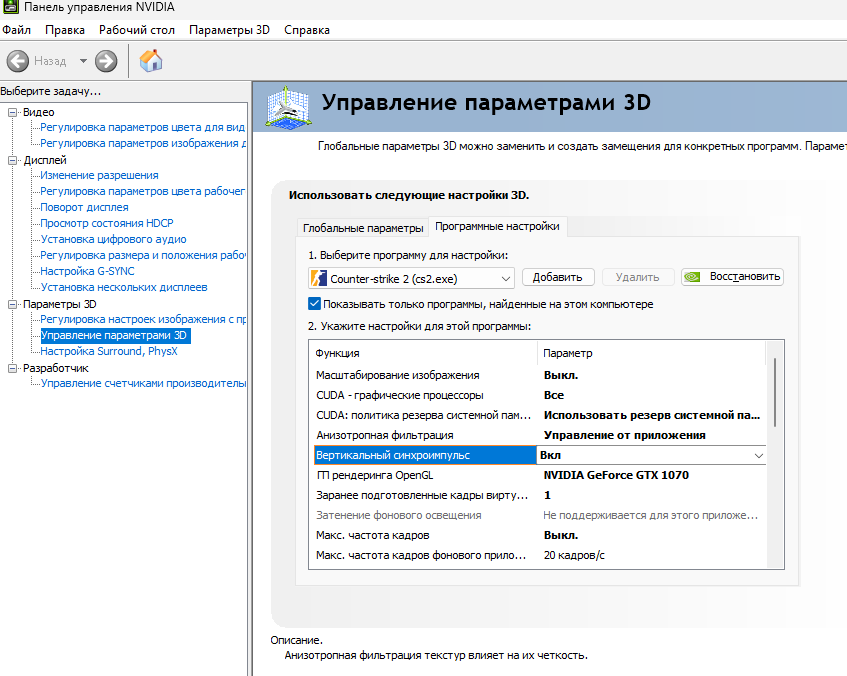Viewport: 847px width, 676px height.
Task: Open Поворот дисплея in the tree
Action: tap(84, 208)
